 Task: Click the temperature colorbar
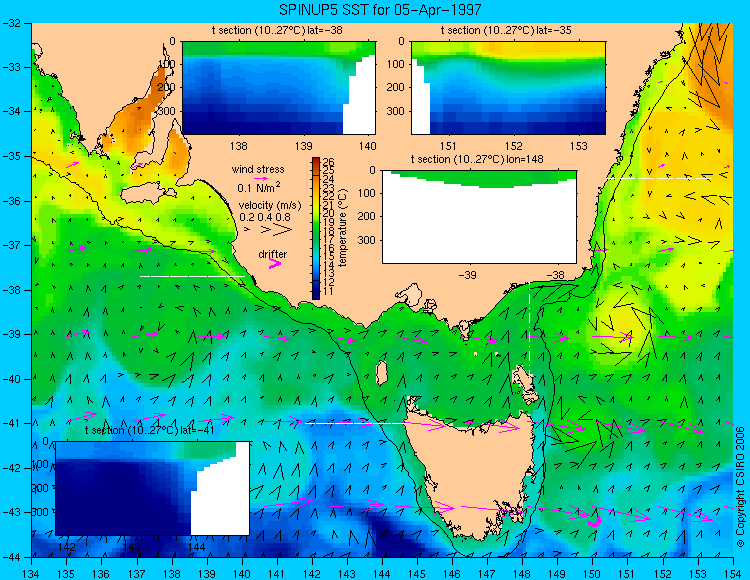316,228
